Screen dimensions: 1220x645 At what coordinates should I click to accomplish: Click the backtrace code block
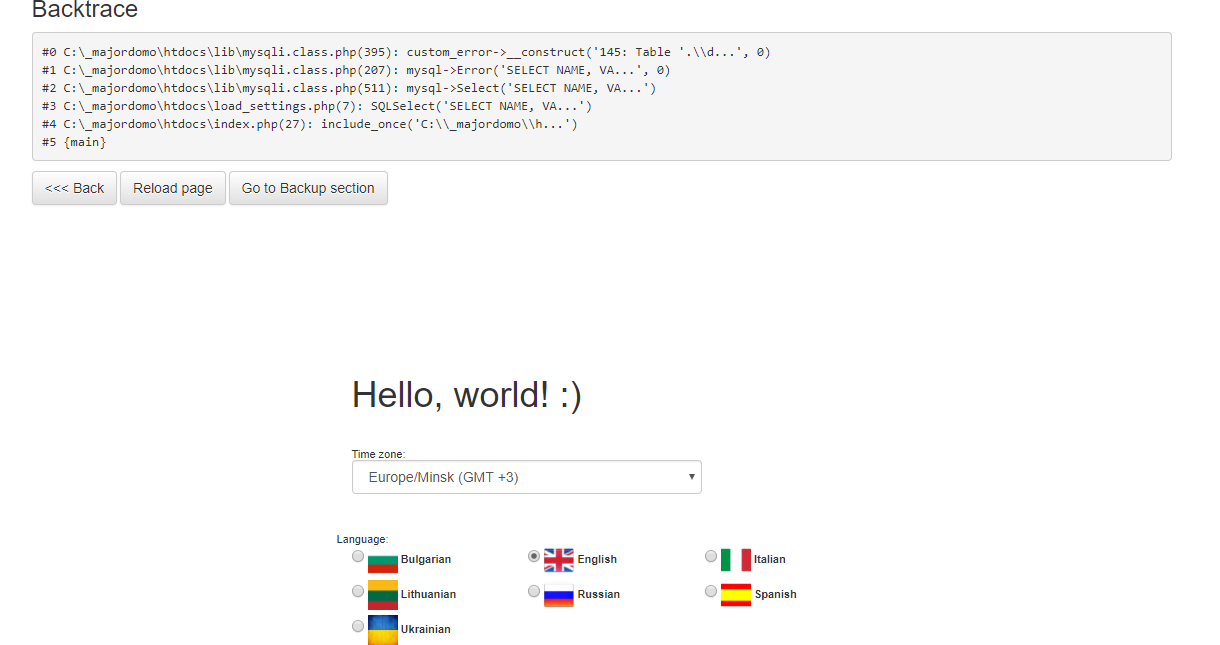click(x=601, y=96)
